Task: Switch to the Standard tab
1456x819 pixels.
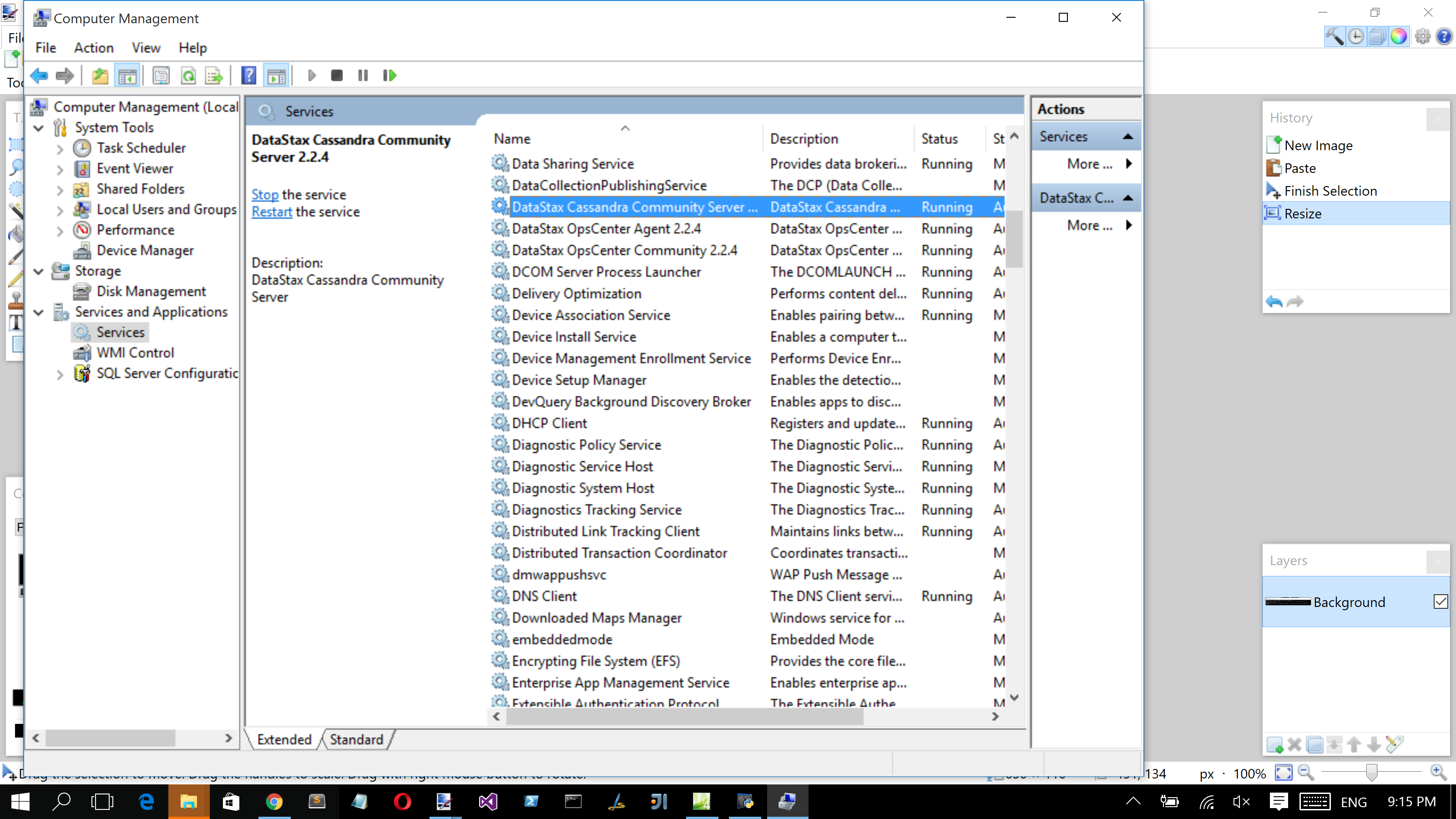Action: click(357, 739)
